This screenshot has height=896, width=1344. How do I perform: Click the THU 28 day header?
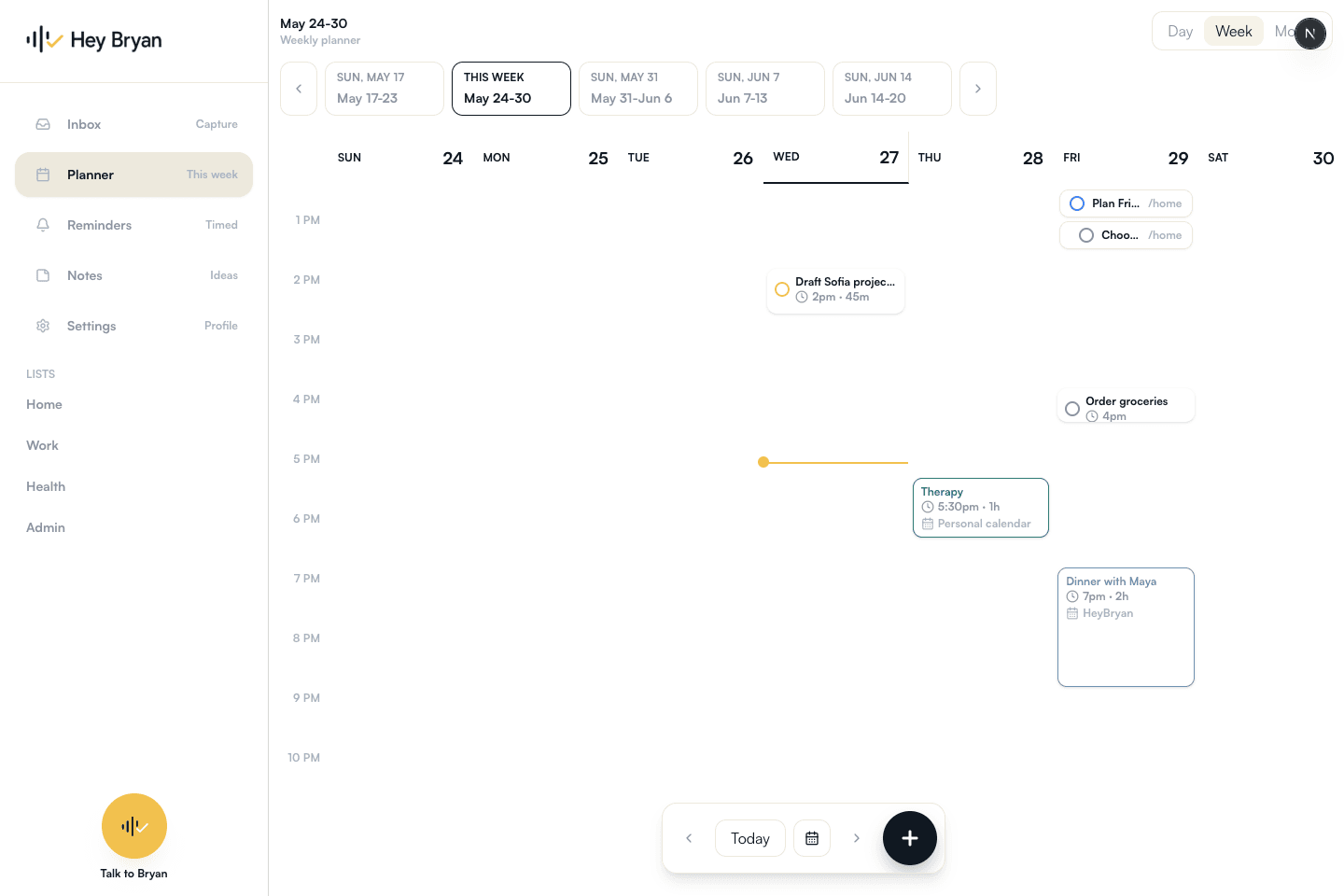(981, 158)
